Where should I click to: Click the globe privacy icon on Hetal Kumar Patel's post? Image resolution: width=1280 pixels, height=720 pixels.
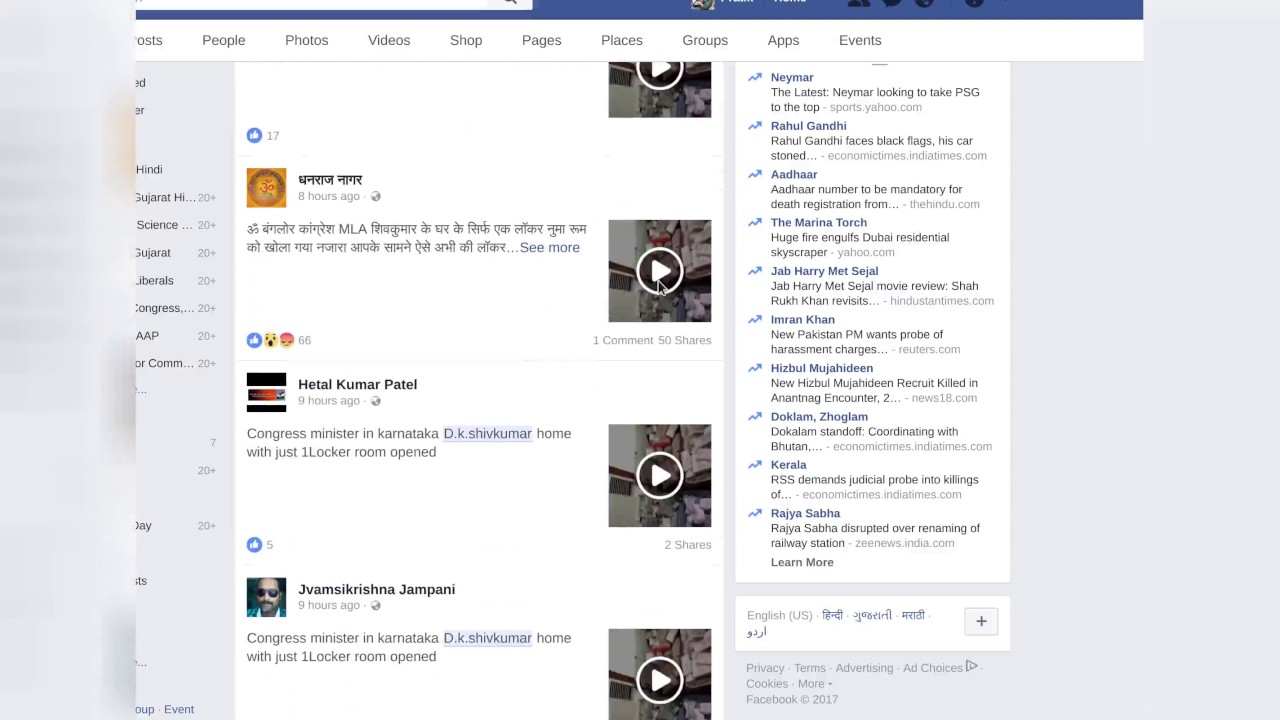point(376,401)
